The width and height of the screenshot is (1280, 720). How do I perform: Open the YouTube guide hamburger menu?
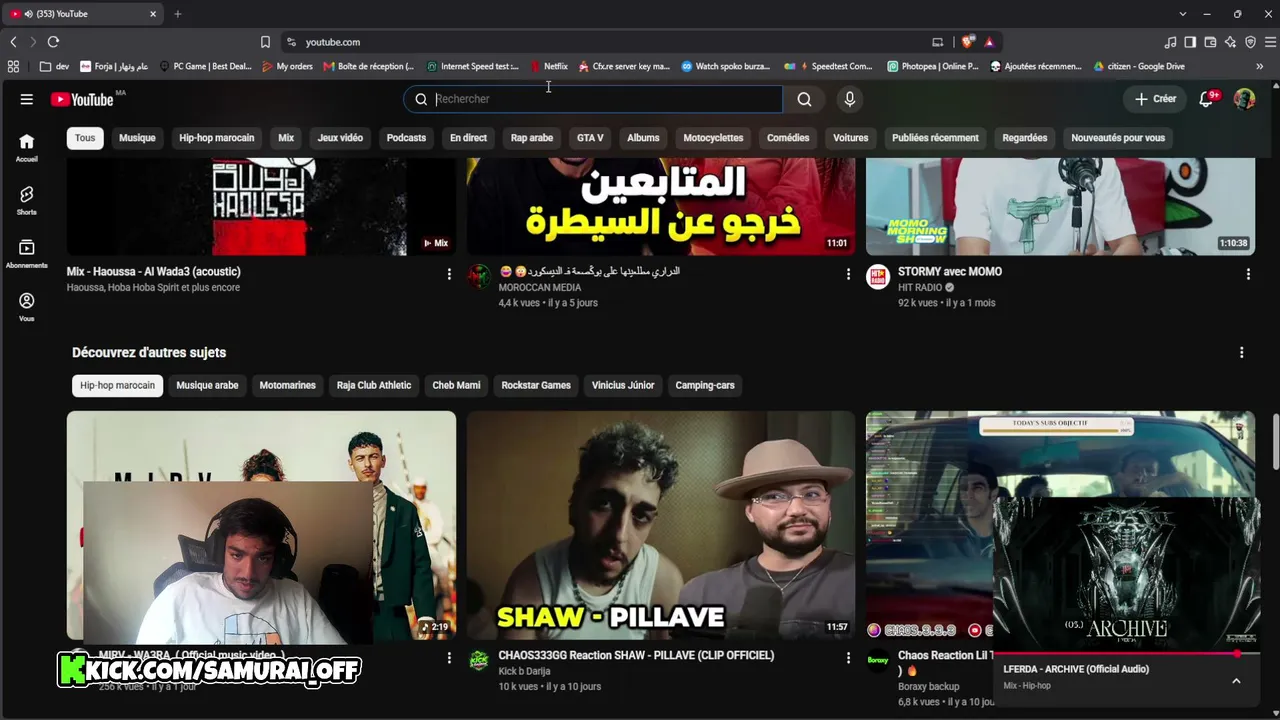point(27,99)
